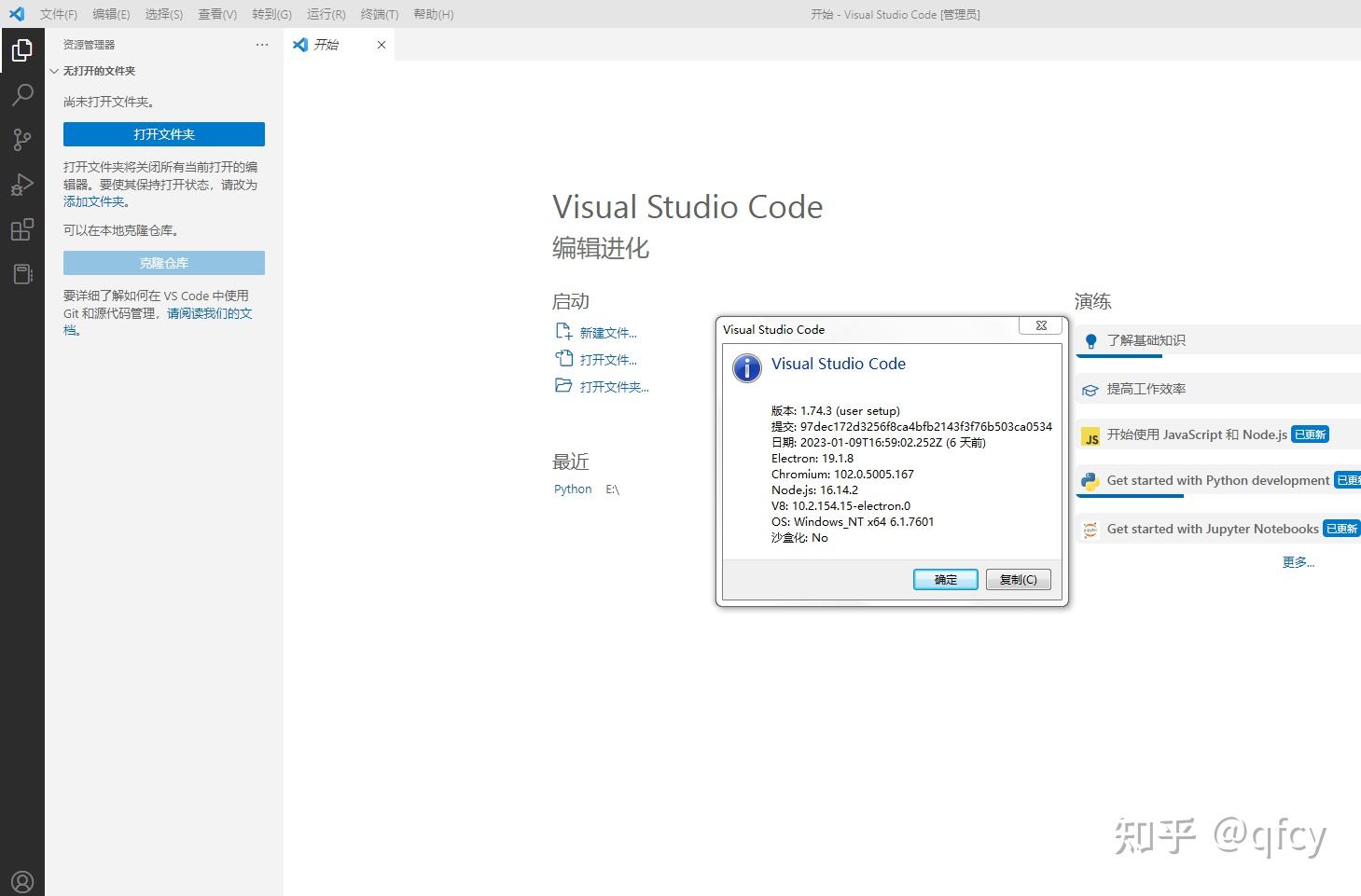Click the notebook icon in the activity bar
The height and width of the screenshot is (896, 1361).
(x=22, y=272)
